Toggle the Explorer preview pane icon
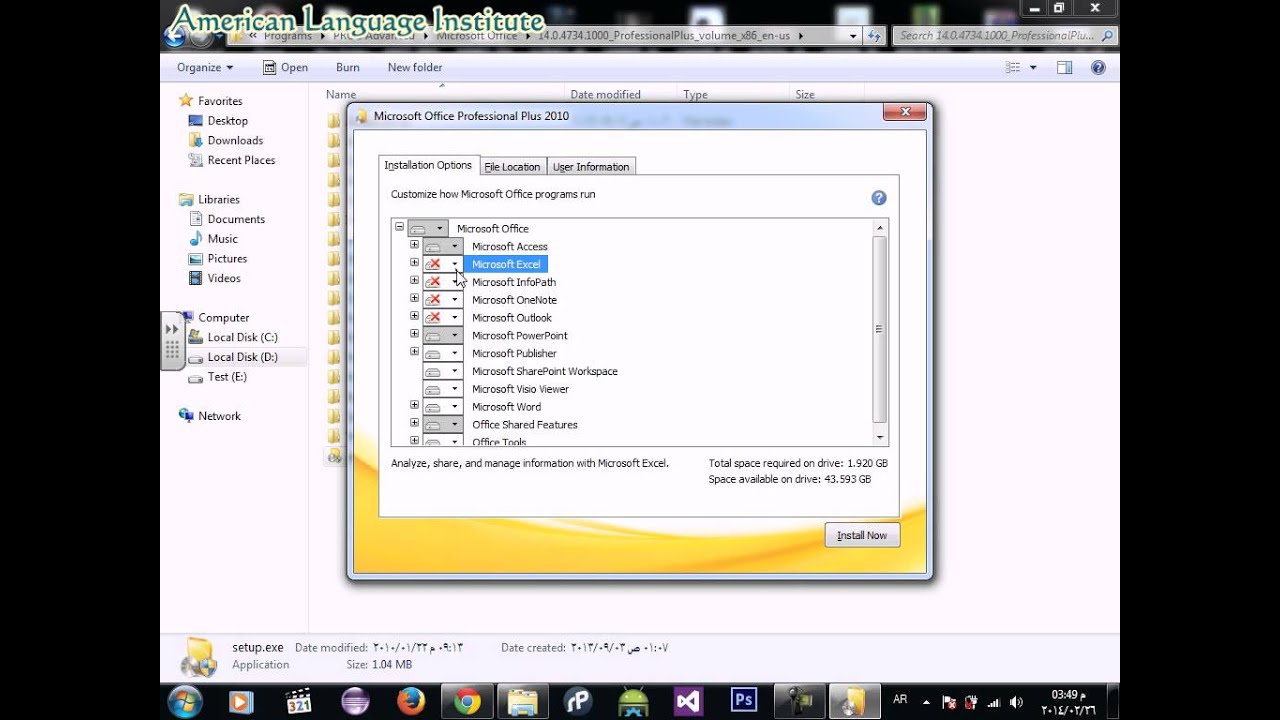 (1064, 67)
